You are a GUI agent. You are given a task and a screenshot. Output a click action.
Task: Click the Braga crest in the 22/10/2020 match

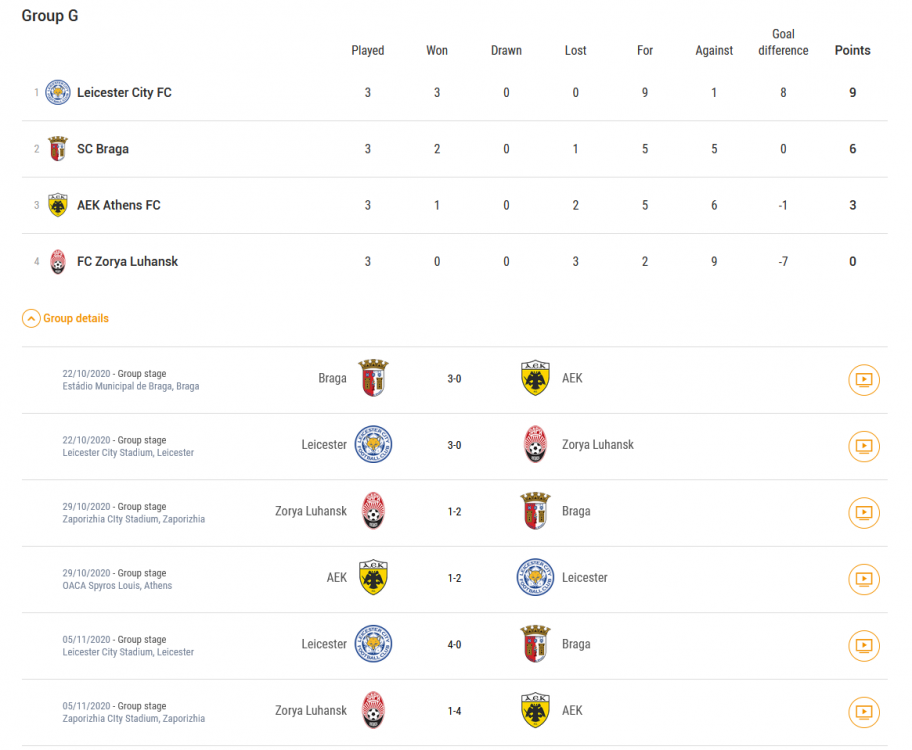[x=373, y=378]
